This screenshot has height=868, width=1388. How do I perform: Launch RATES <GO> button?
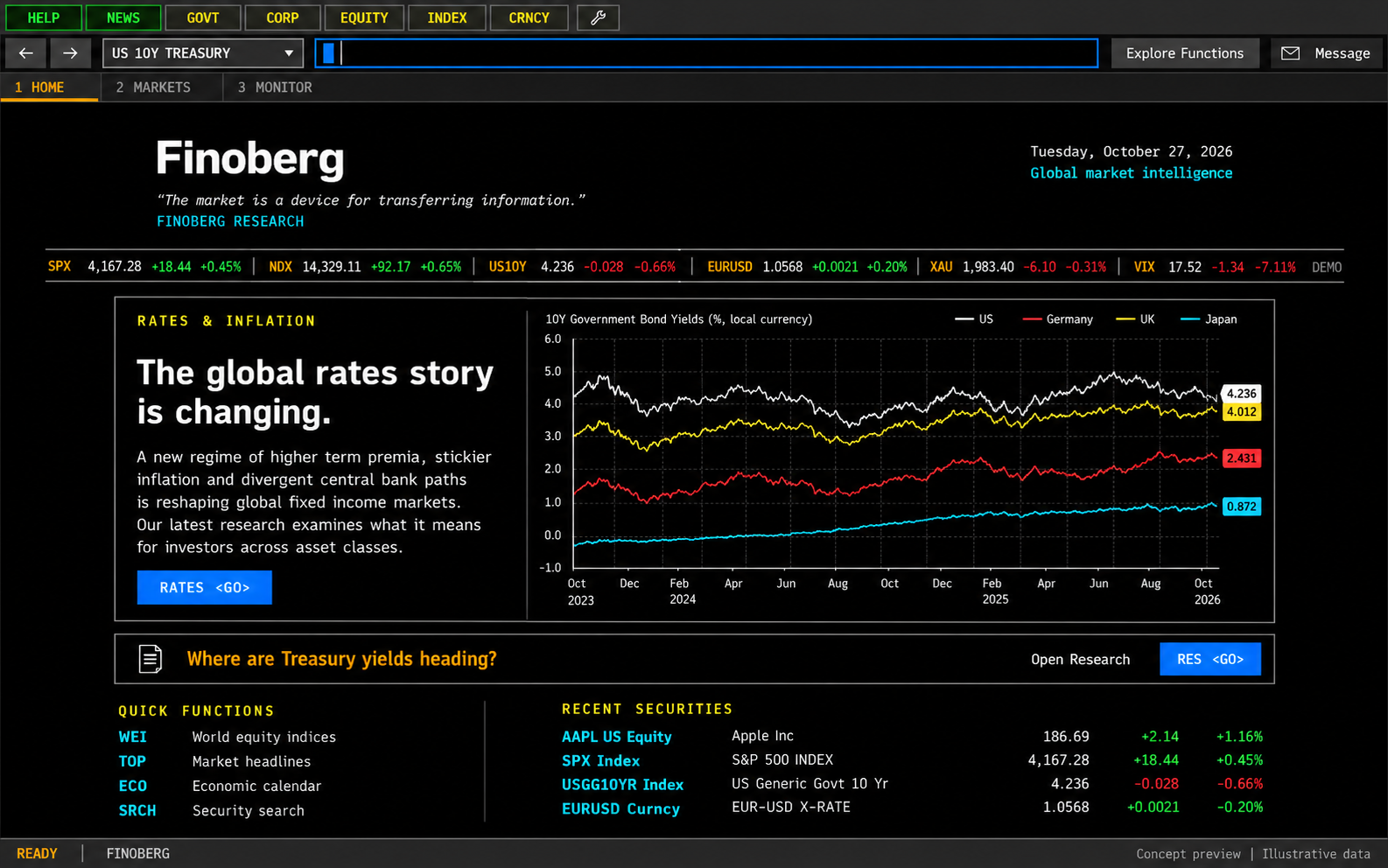(x=205, y=588)
